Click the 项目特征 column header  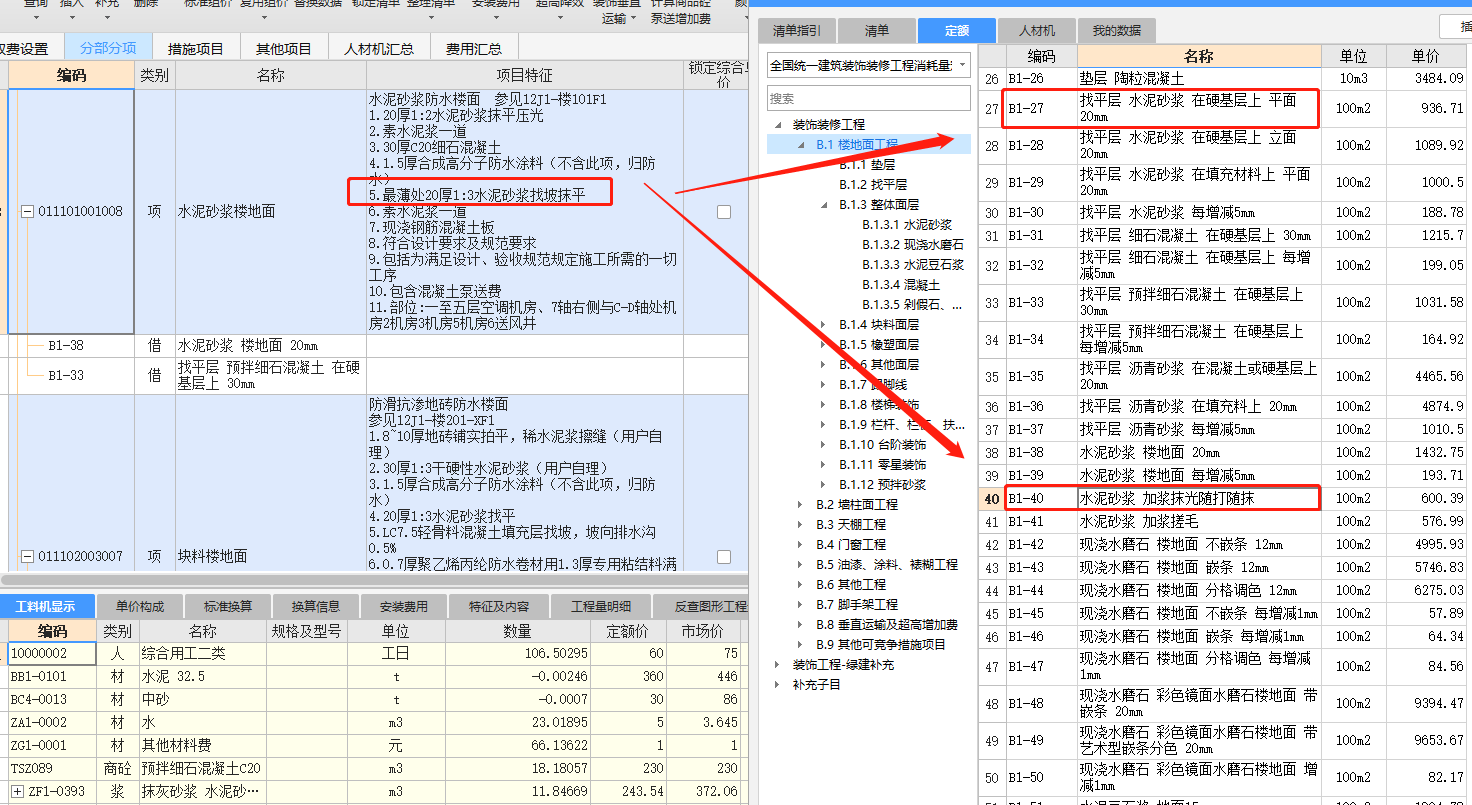pos(525,76)
